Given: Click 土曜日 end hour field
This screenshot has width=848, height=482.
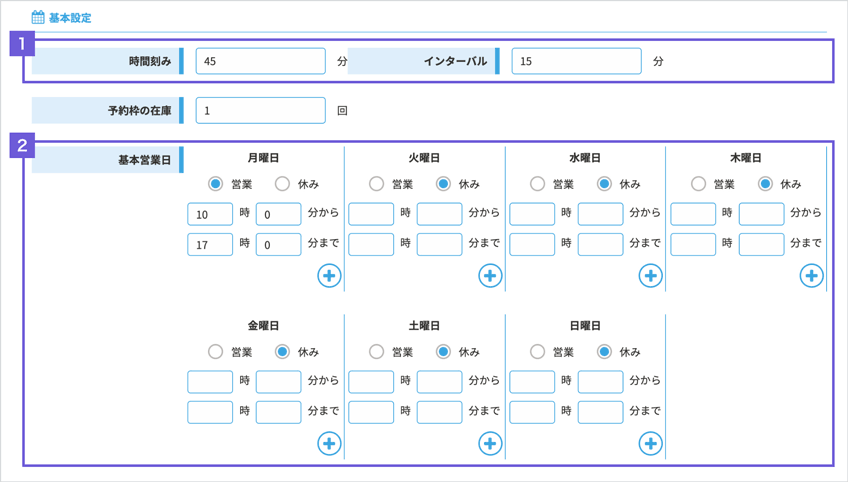Looking at the screenshot, I should tap(371, 412).
